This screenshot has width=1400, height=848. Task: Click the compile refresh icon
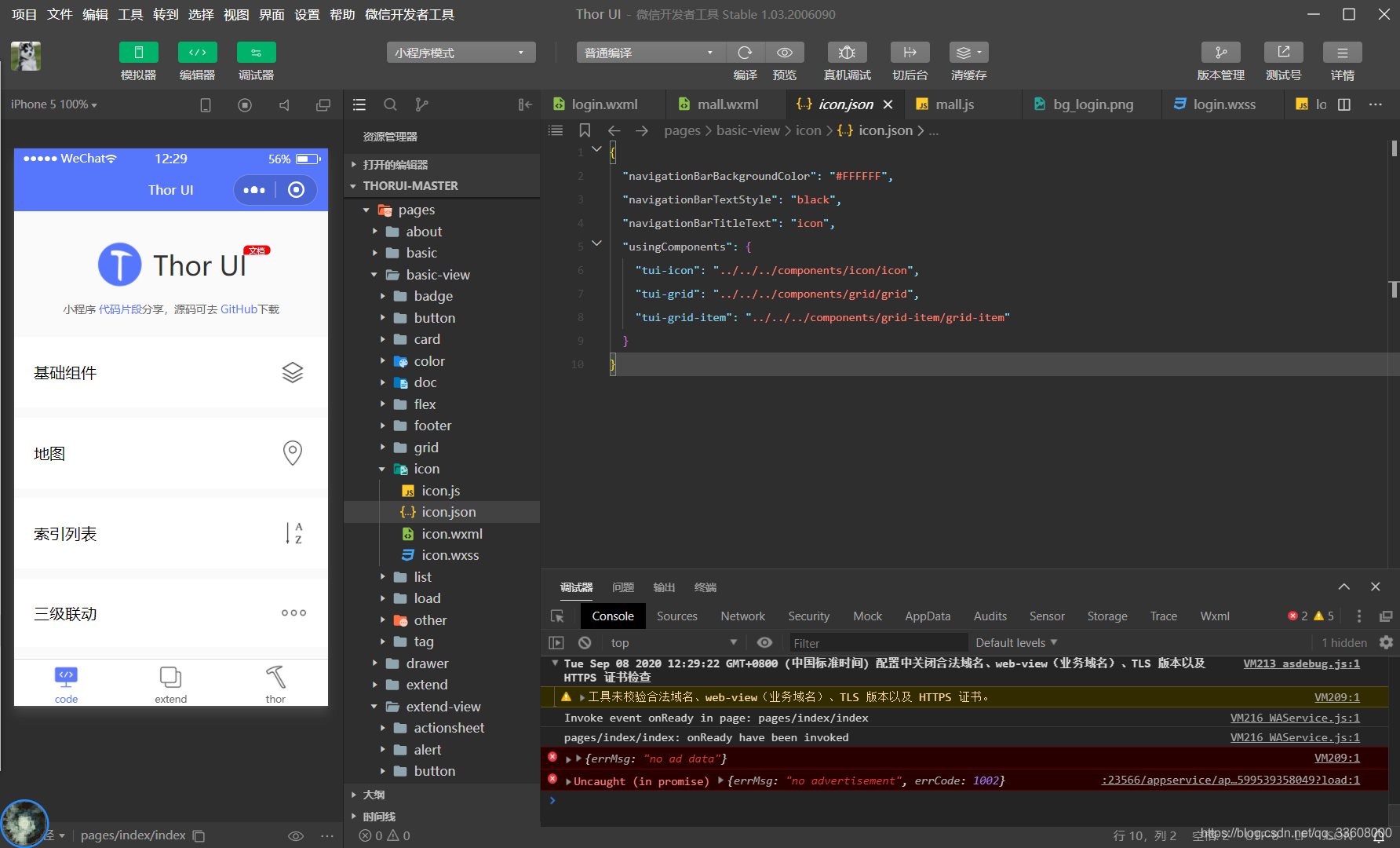745,53
